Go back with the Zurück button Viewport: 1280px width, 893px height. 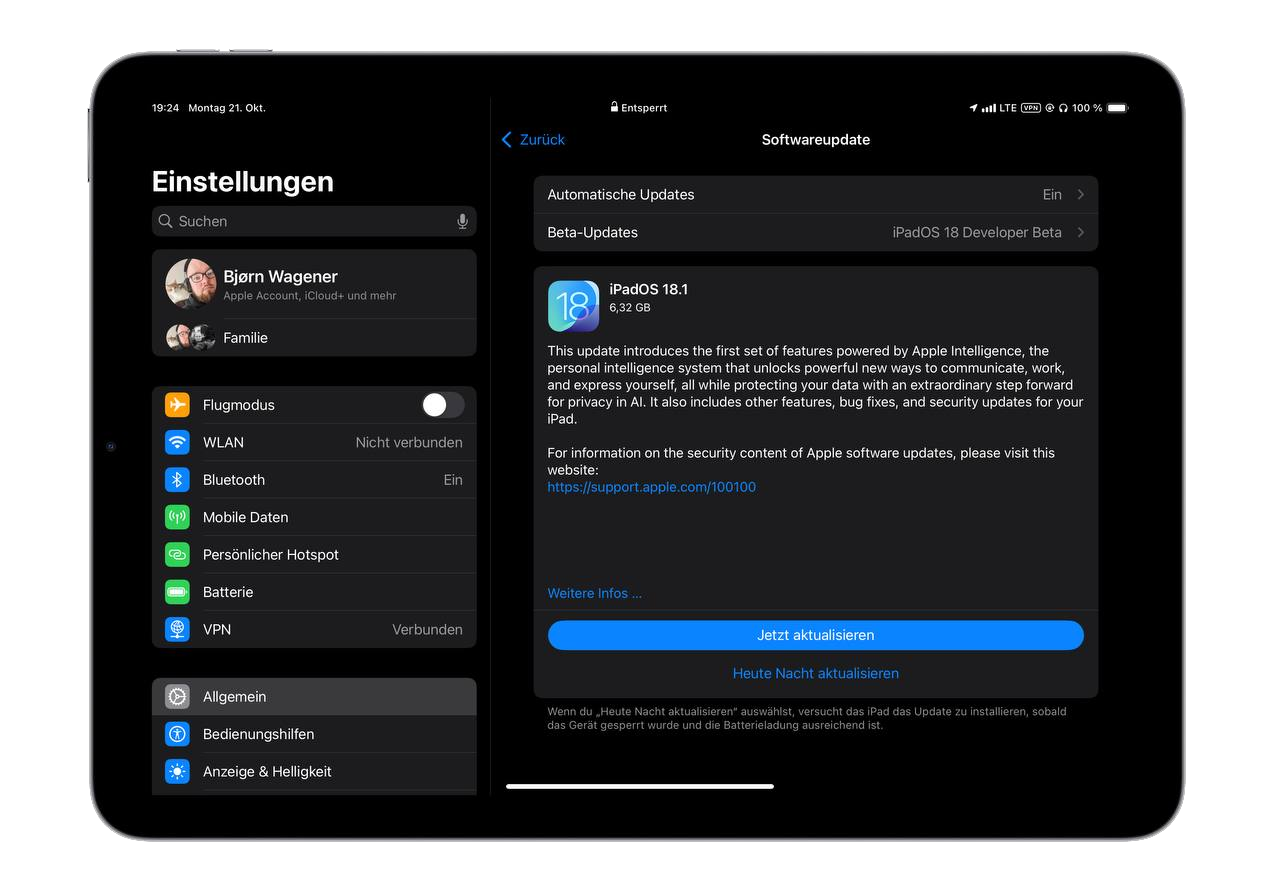[x=533, y=140]
